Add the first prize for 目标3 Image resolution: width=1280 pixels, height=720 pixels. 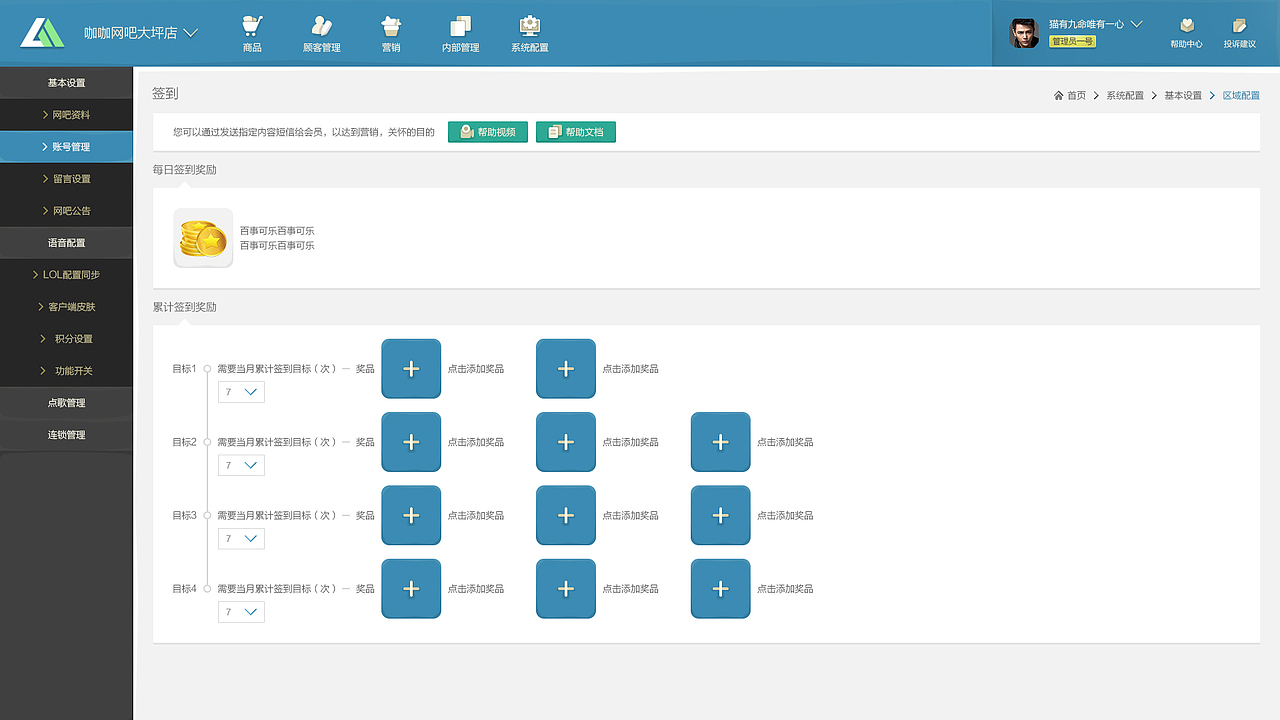411,516
